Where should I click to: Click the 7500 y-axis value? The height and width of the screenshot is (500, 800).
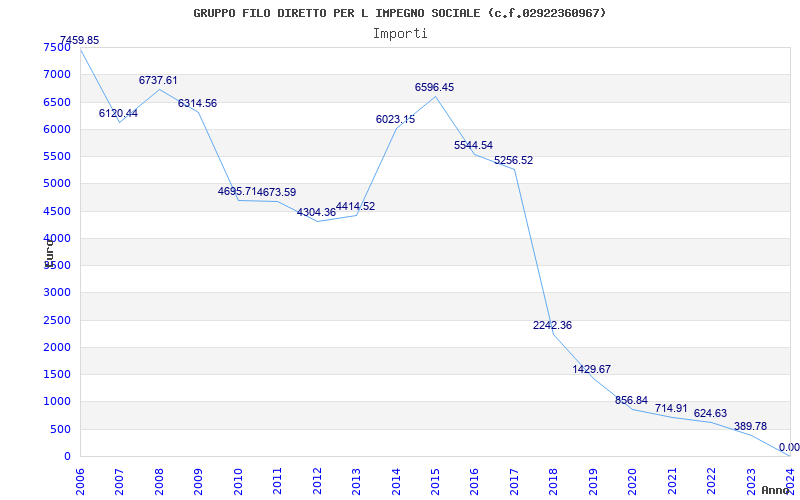57,47
